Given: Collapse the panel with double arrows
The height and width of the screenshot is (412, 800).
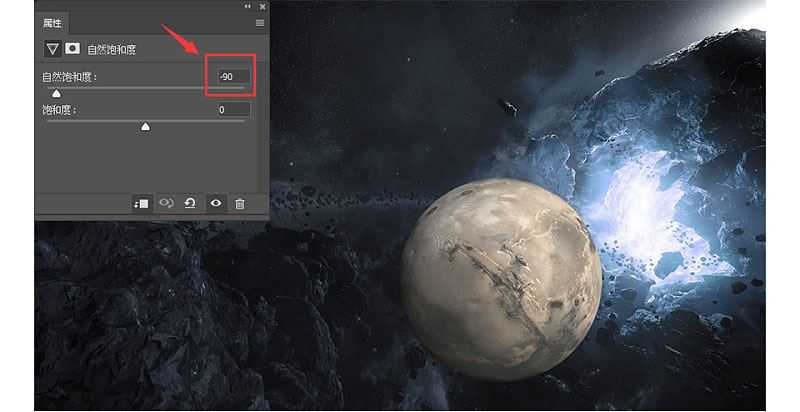Looking at the screenshot, I should (x=248, y=6).
